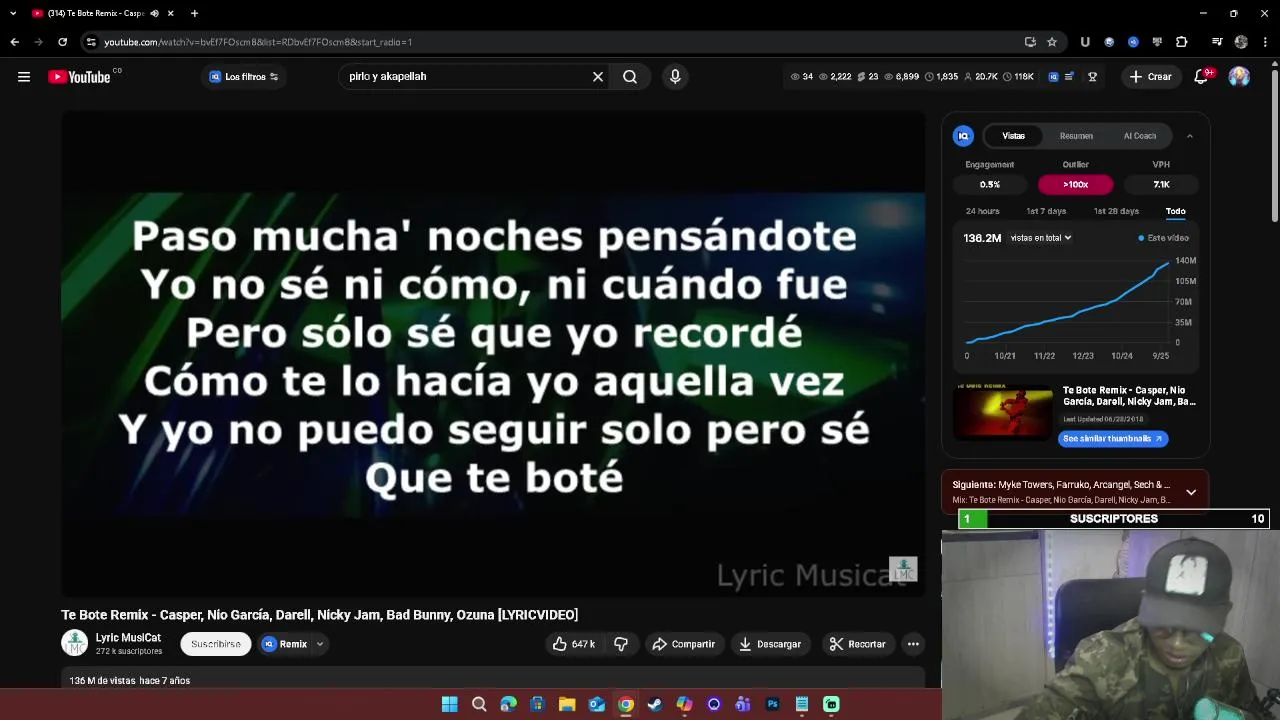Click See similar thumbnails button
Viewport: 1280px width, 720px height.
pyautogui.click(x=1112, y=438)
